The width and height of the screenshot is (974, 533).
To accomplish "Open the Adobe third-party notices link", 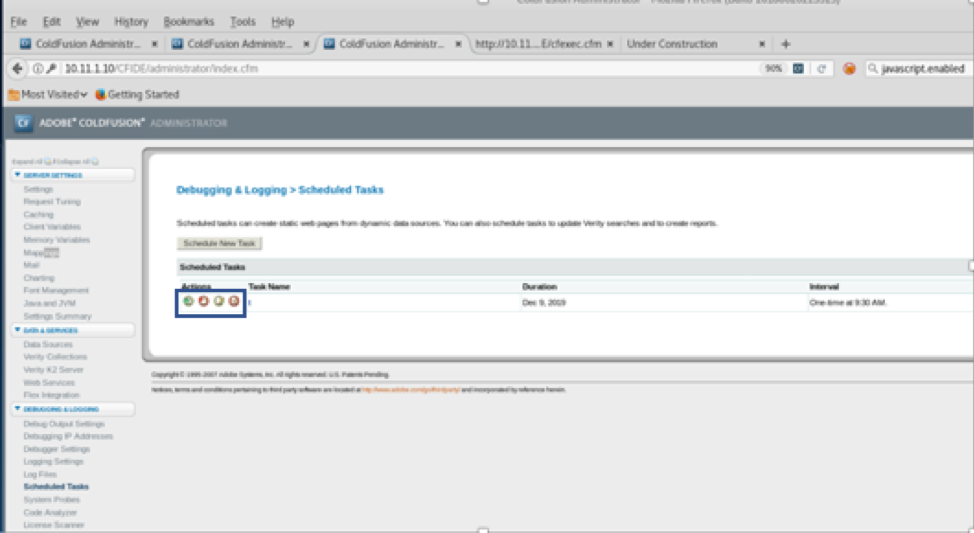I will [x=411, y=390].
